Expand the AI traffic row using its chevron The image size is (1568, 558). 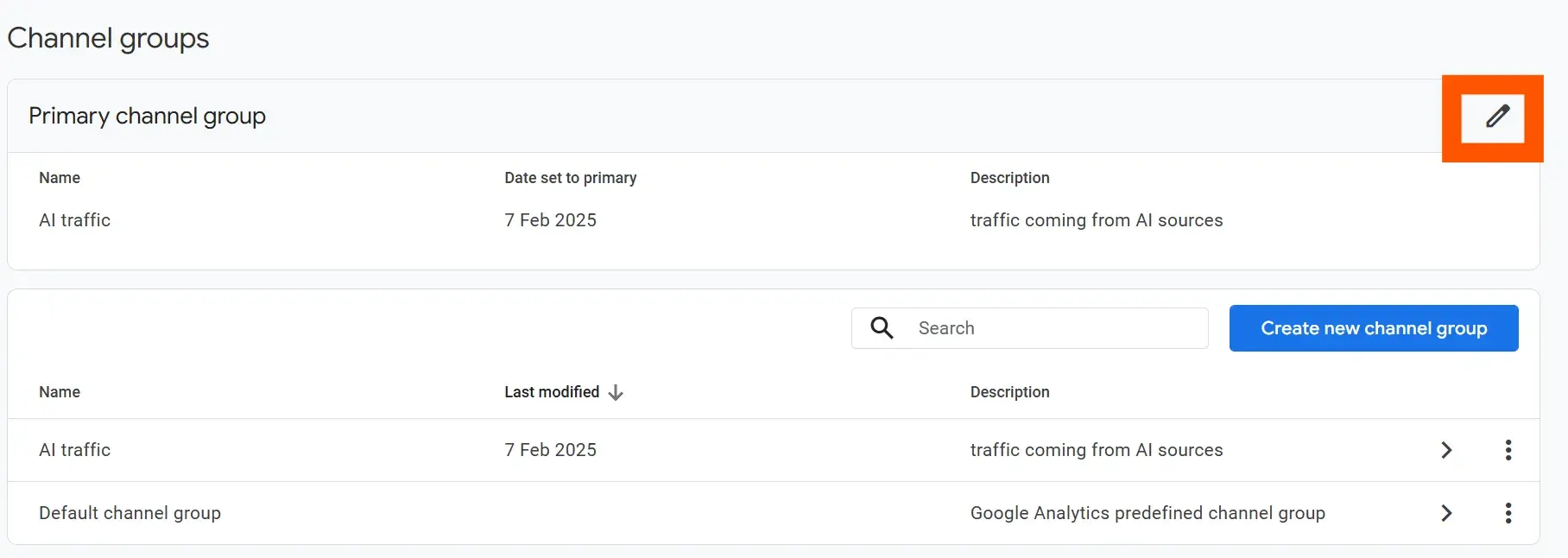coord(1446,450)
